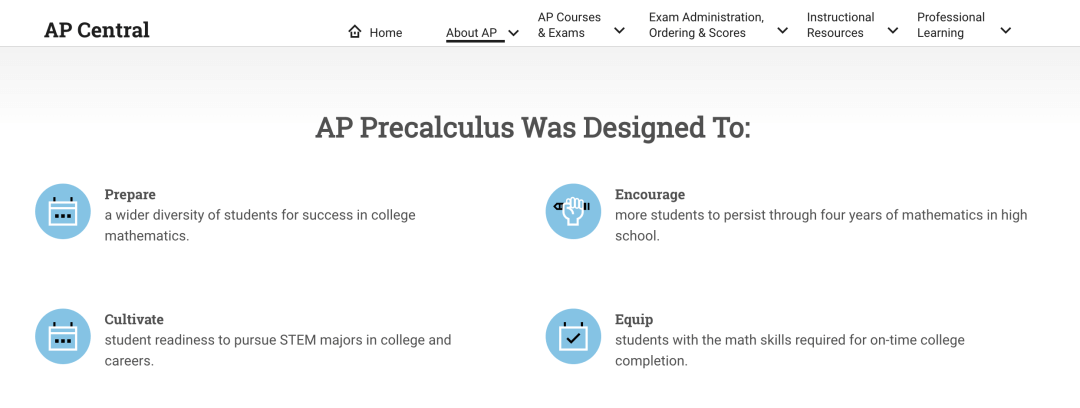Click the calendar icon next to Cultivate
The width and height of the screenshot is (1080, 408).
(x=63, y=336)
